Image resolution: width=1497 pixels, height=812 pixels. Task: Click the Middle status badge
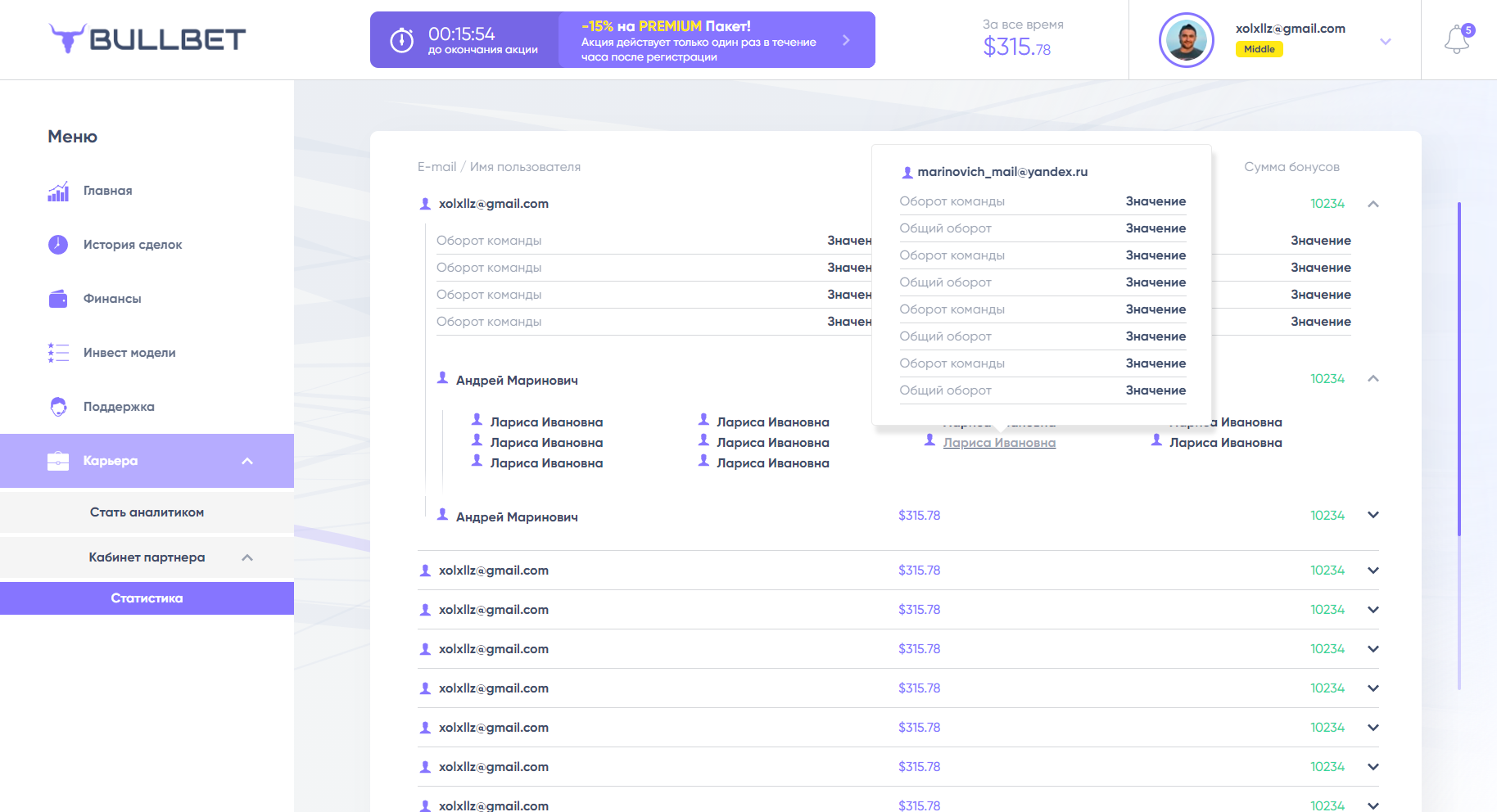1259,49
